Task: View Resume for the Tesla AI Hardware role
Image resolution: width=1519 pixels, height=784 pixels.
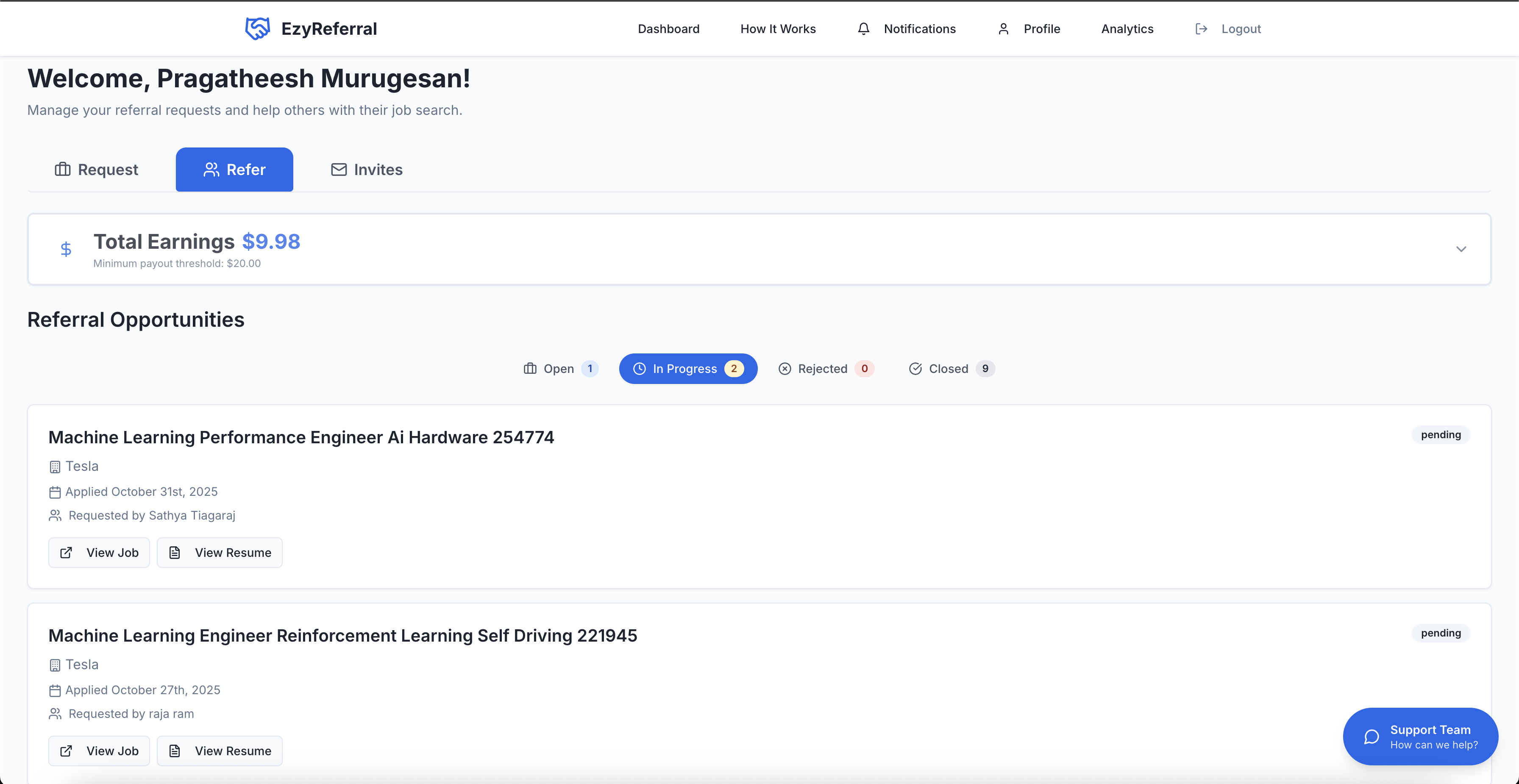Action: pos(220,552)
